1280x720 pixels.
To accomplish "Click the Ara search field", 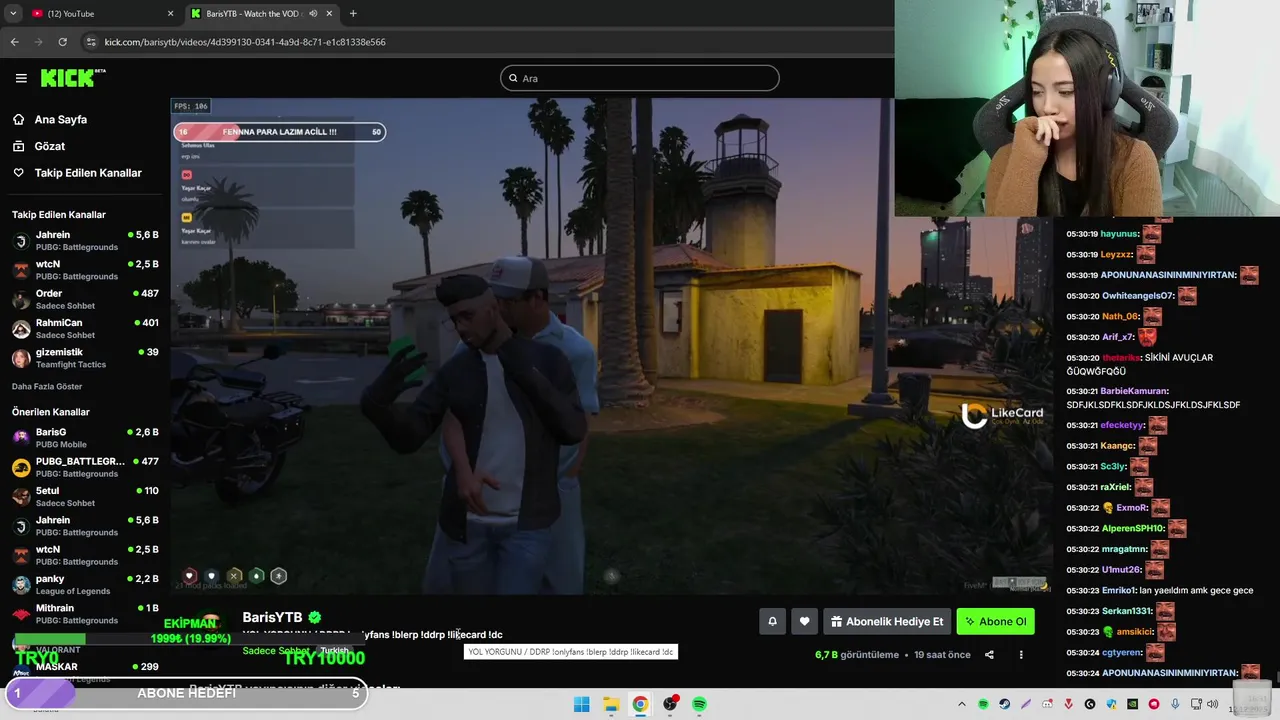I will click(x=640, y=78).
